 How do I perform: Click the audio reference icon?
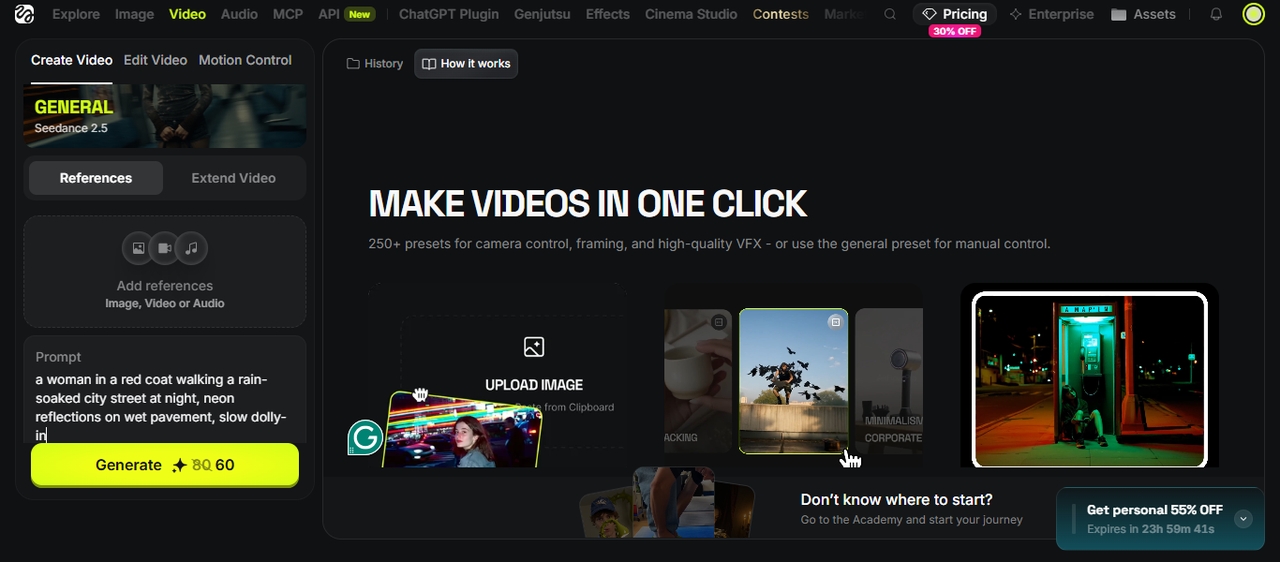click(191, 248)
